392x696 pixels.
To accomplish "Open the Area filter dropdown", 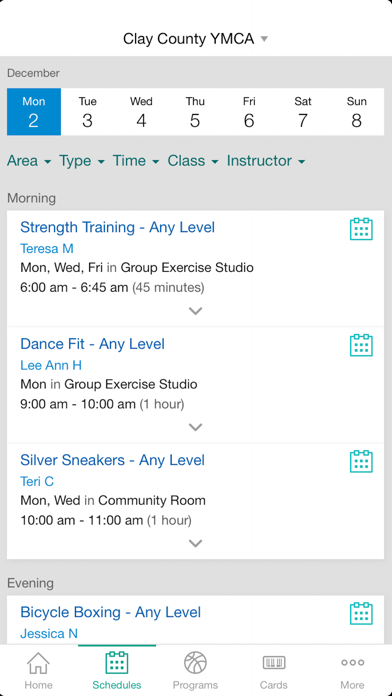I will point(29,161).
